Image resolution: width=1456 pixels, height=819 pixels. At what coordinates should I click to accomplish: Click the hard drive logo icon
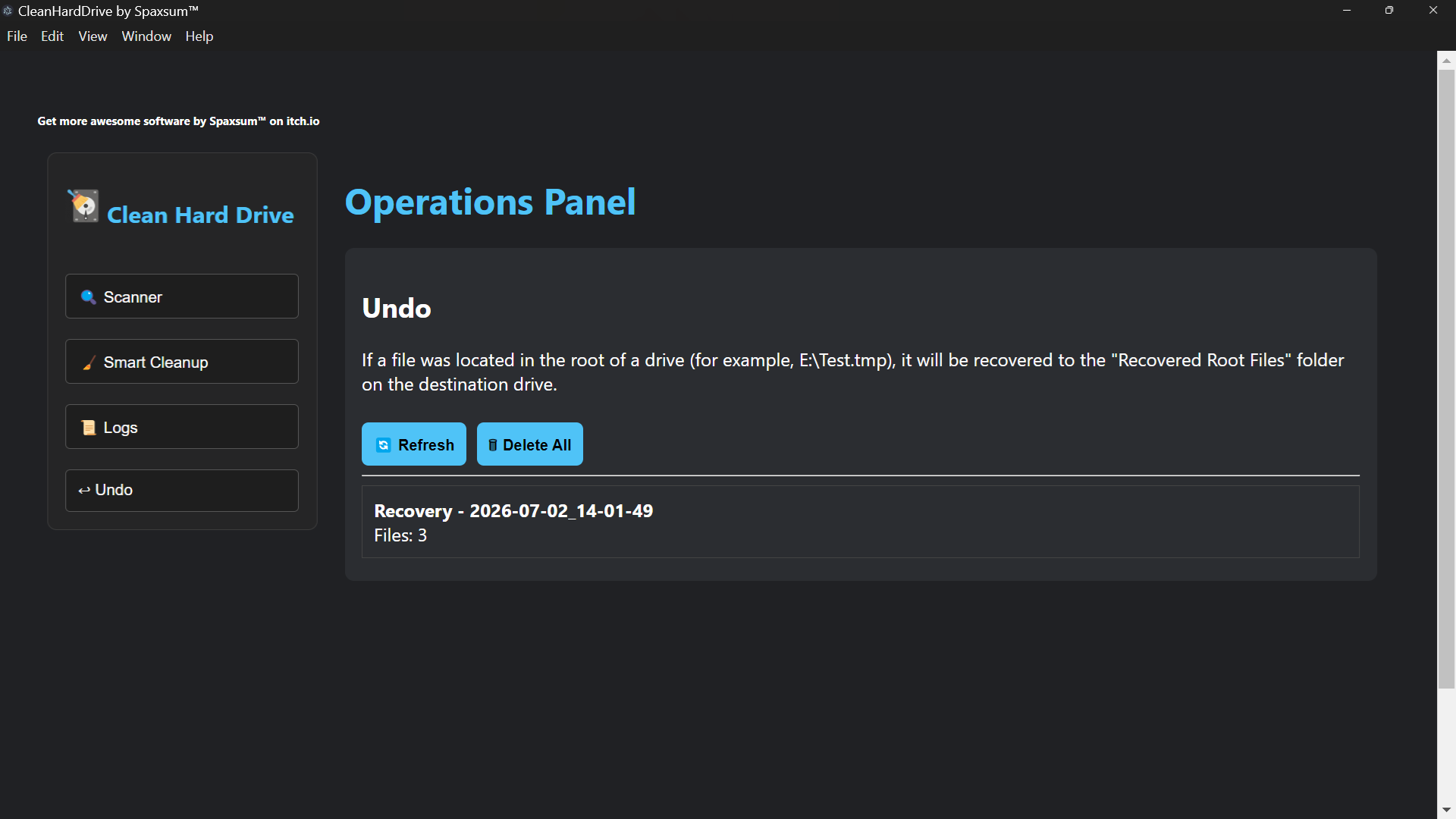(83, 206)
